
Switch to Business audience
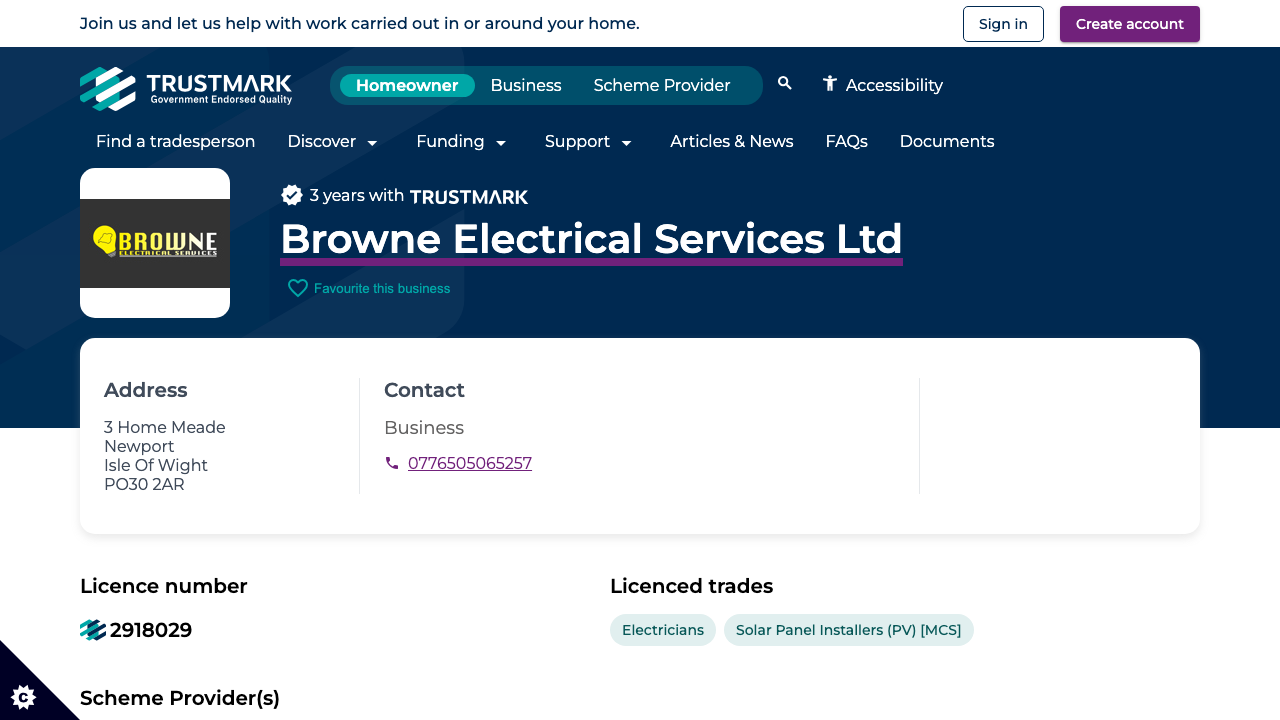(525, 85)
